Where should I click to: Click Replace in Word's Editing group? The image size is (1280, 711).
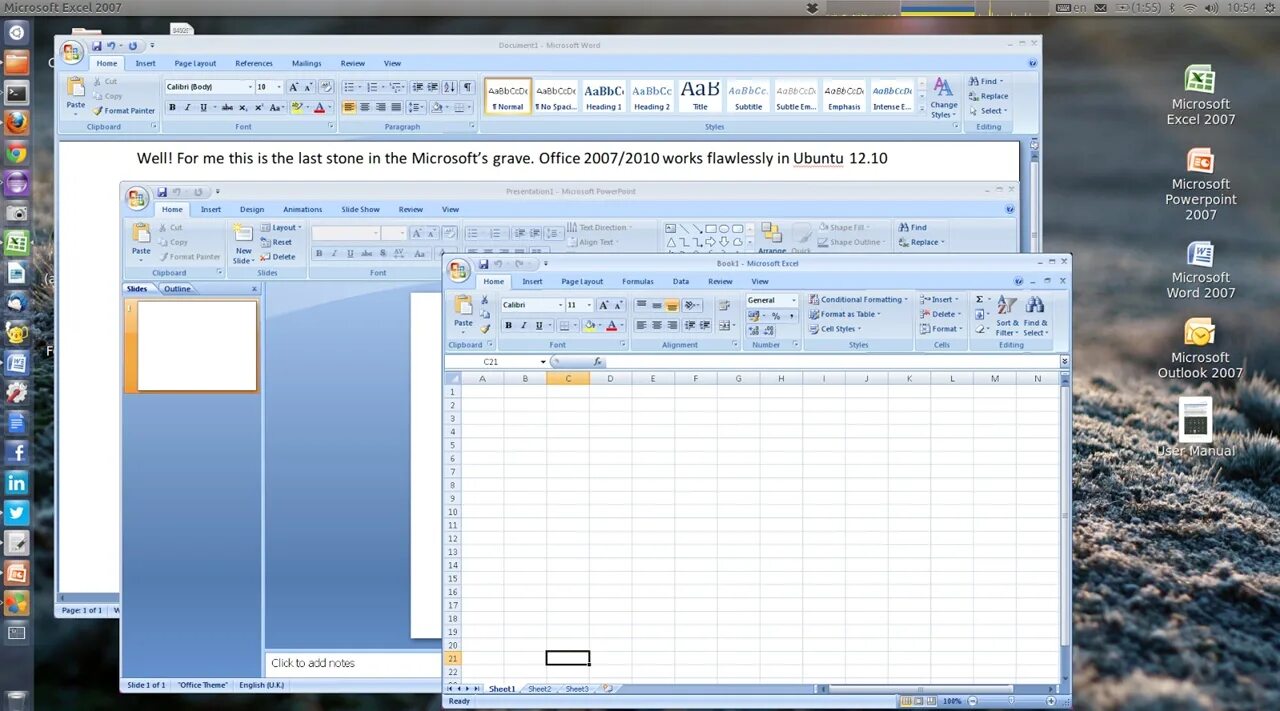pos(988,96)
